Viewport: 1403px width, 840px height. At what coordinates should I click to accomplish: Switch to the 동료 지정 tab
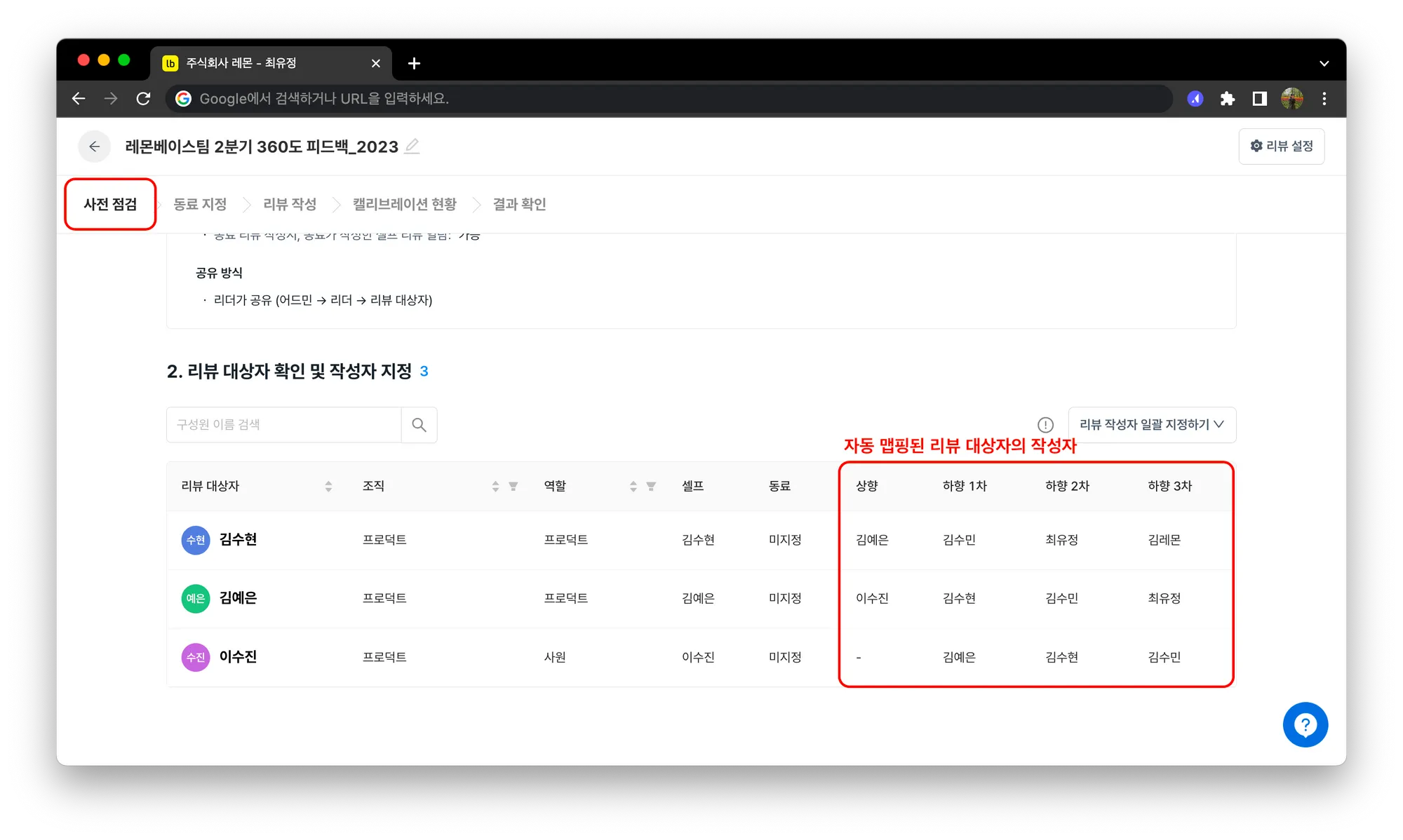[200, 204]
